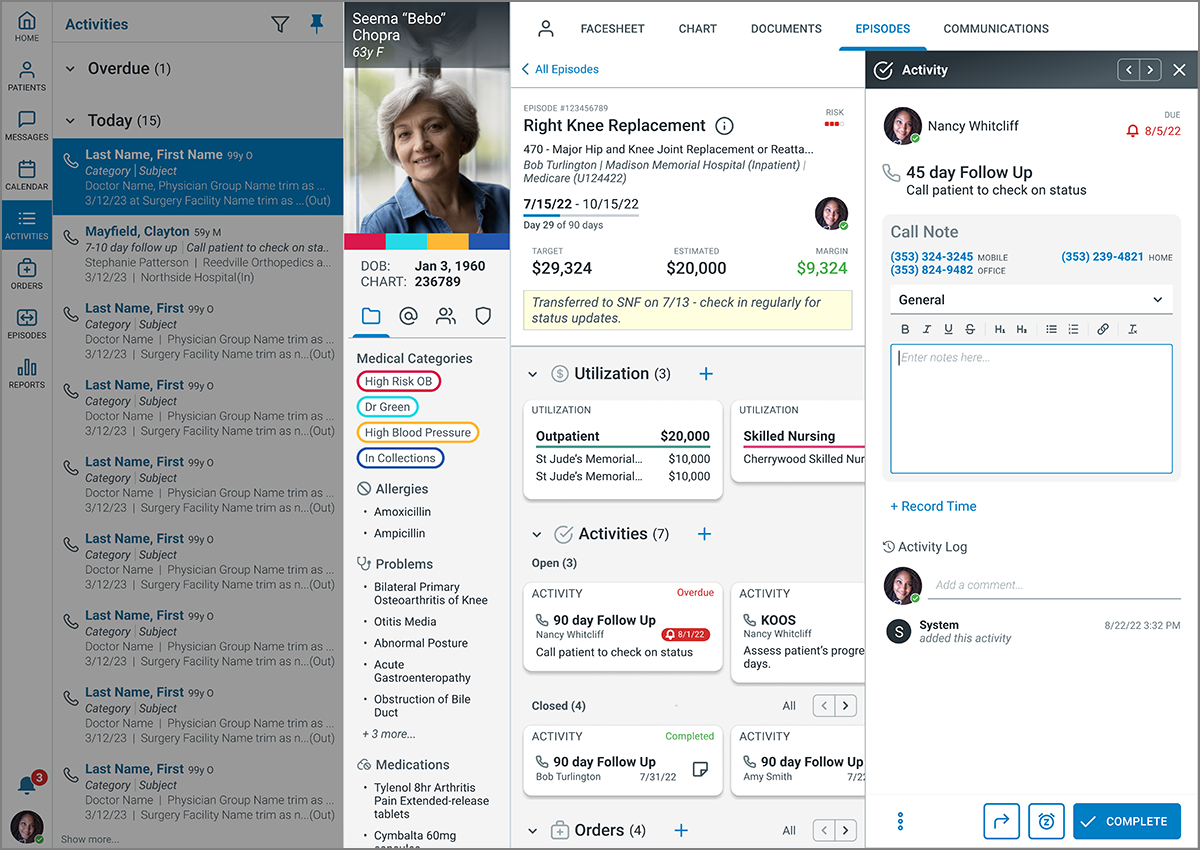The image size is (1200, 850).
Task: Toggle italic formatting in Call Note
Action: click(927, 329)
